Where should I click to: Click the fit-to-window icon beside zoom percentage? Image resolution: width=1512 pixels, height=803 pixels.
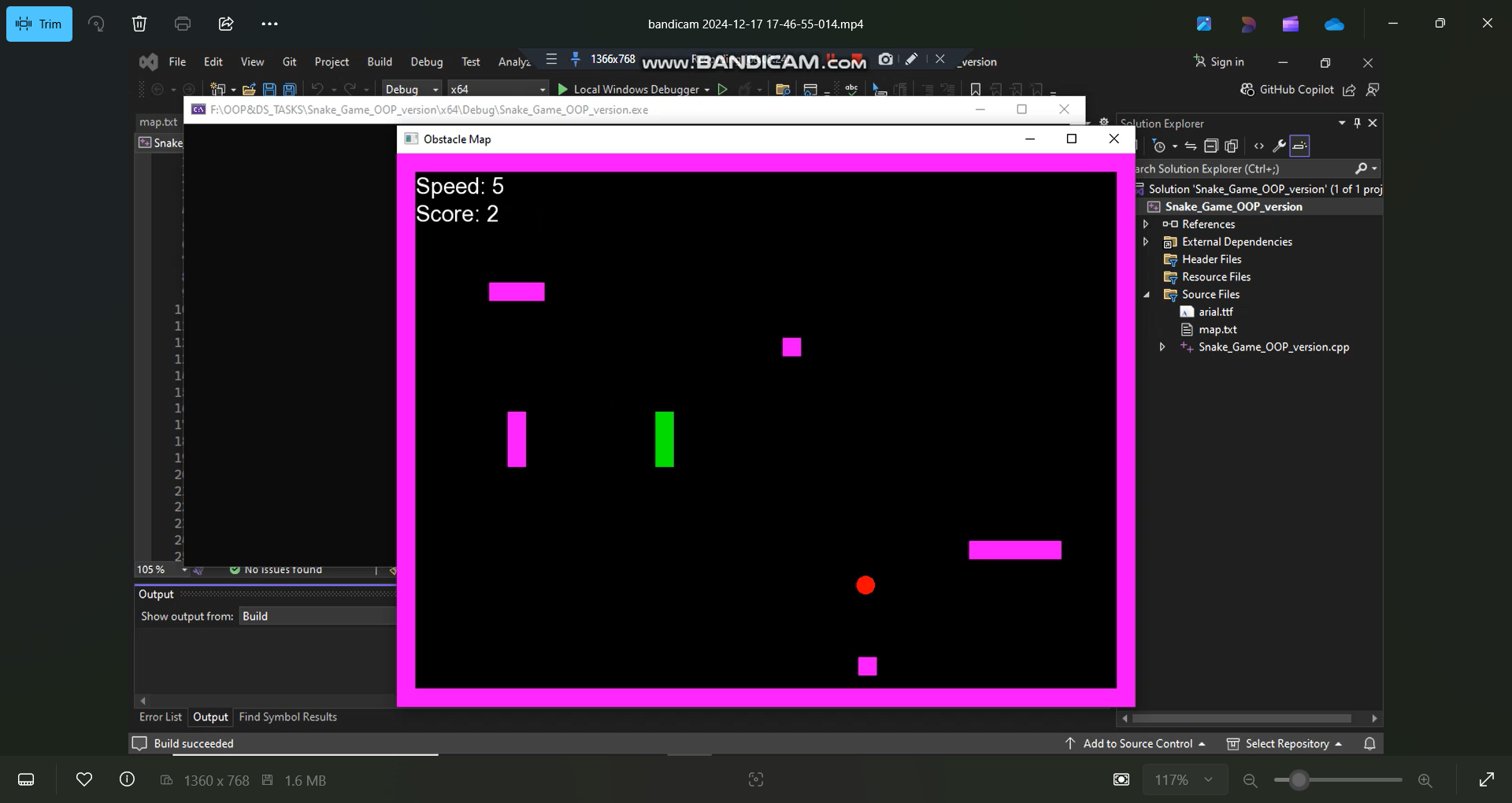click(x=1121, y=779)
